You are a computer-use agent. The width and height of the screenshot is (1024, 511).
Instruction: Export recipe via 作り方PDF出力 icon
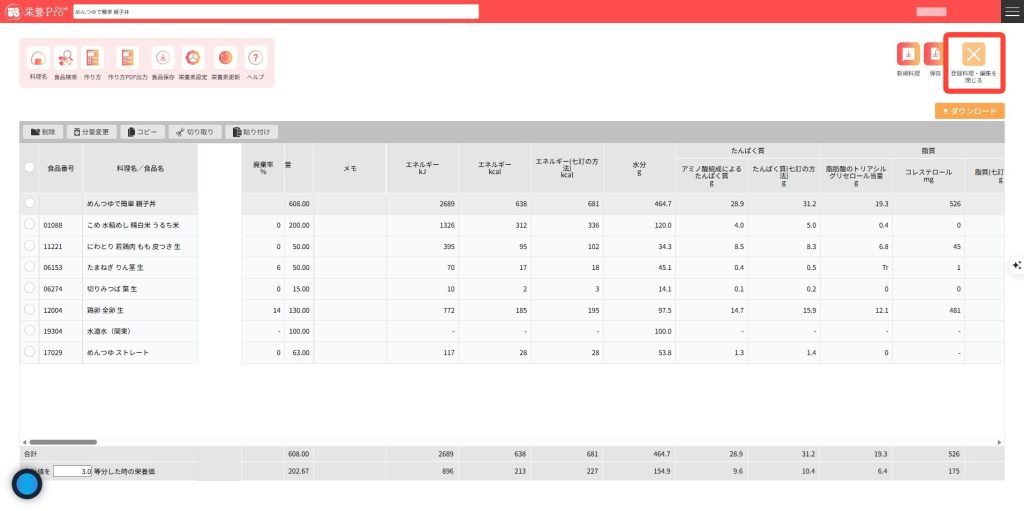(127, 58)
